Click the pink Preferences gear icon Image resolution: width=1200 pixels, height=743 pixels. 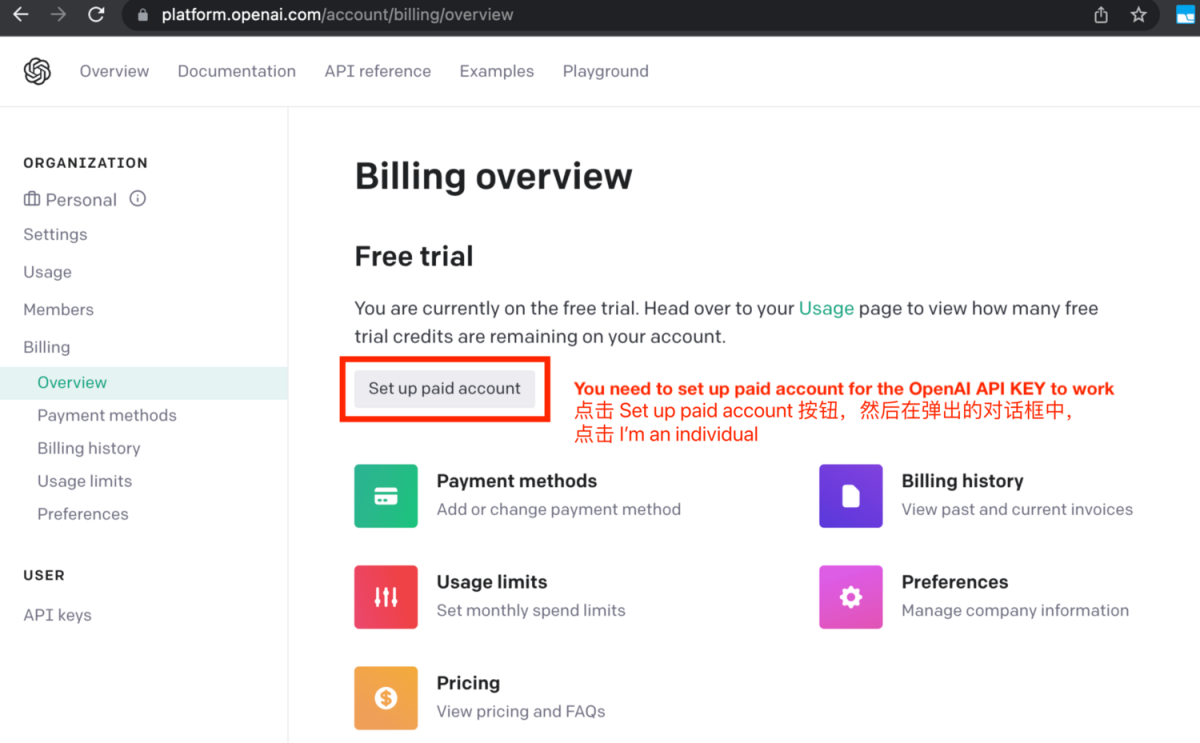tap(850, 597)
